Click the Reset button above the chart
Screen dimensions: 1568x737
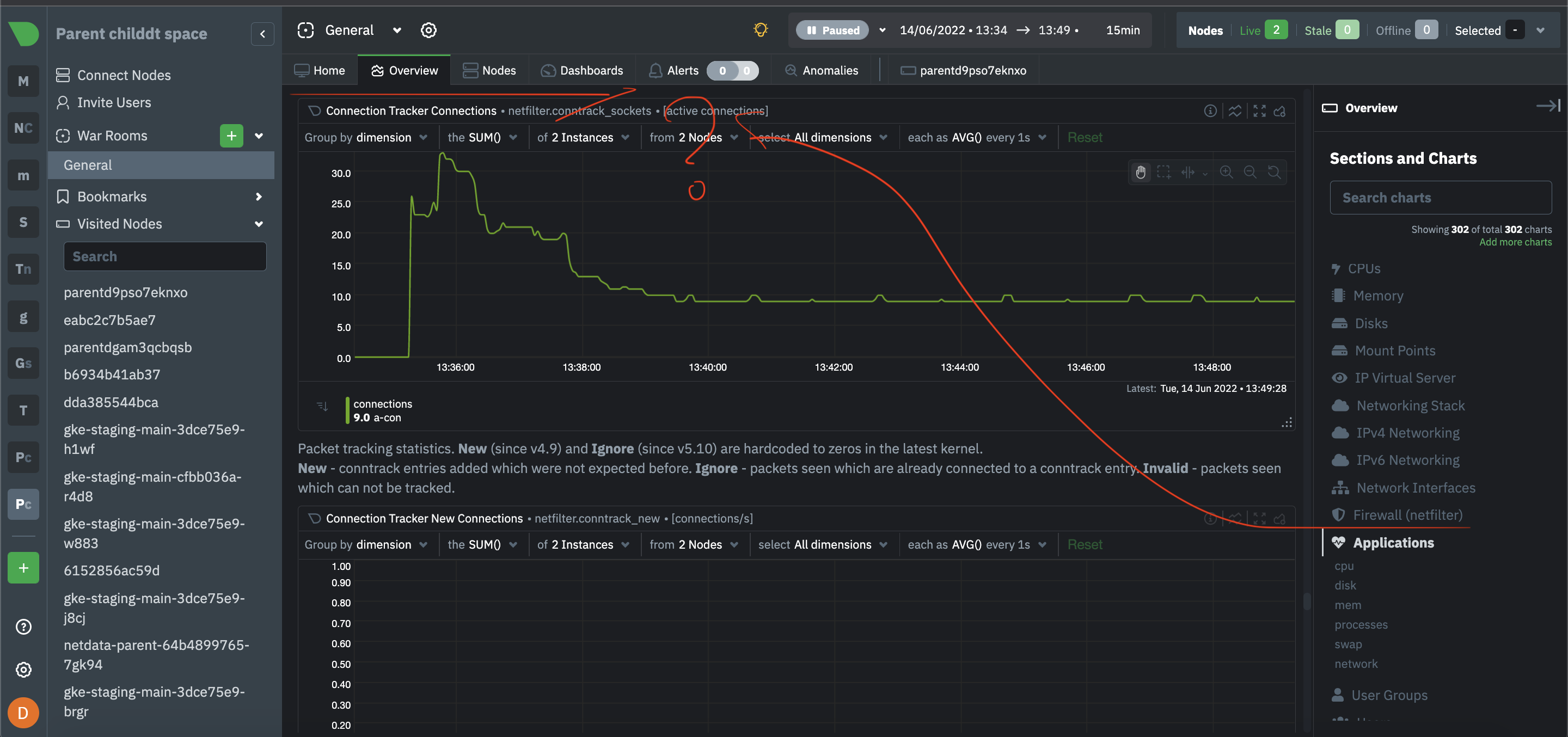[x=1085, y=137]
